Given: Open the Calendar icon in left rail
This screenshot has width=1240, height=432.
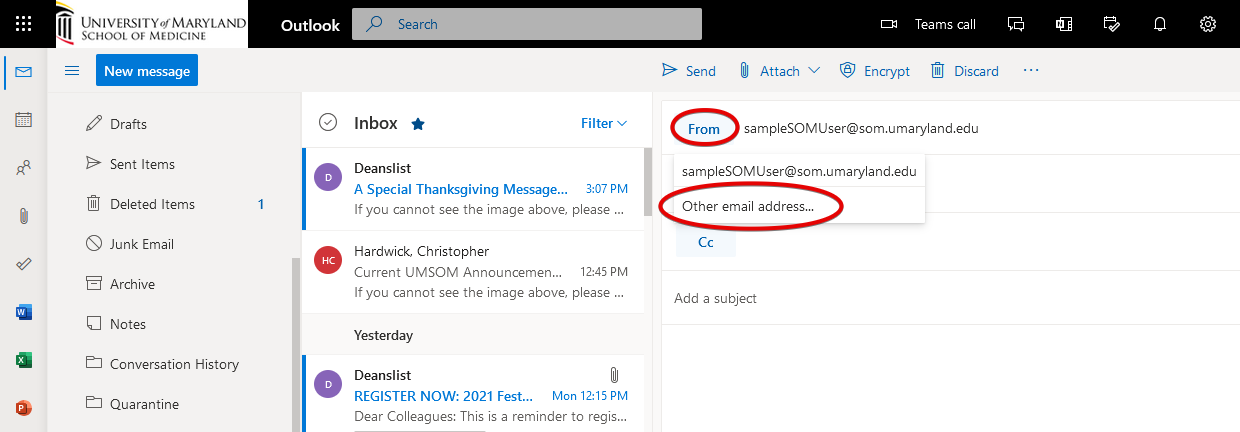Looking at the screenshot, I should [24, 120].
